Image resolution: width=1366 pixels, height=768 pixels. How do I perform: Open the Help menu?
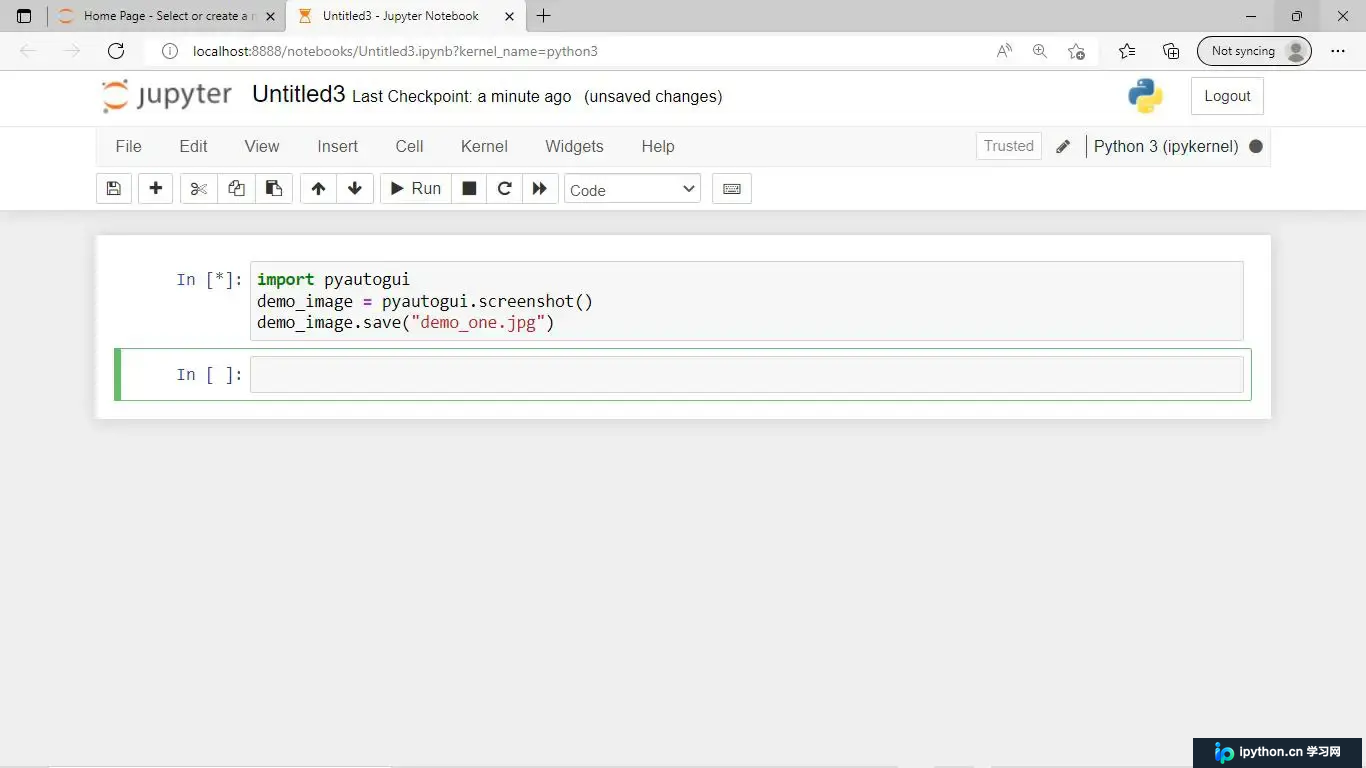pyautogui.click(x=658, y=146)
